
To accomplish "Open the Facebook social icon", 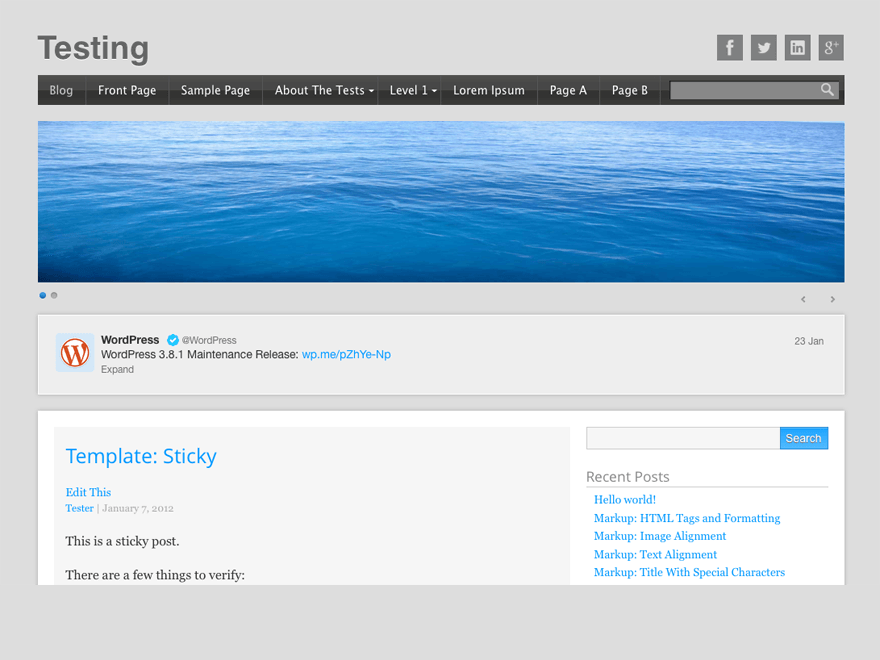I will tap(730, 48).
